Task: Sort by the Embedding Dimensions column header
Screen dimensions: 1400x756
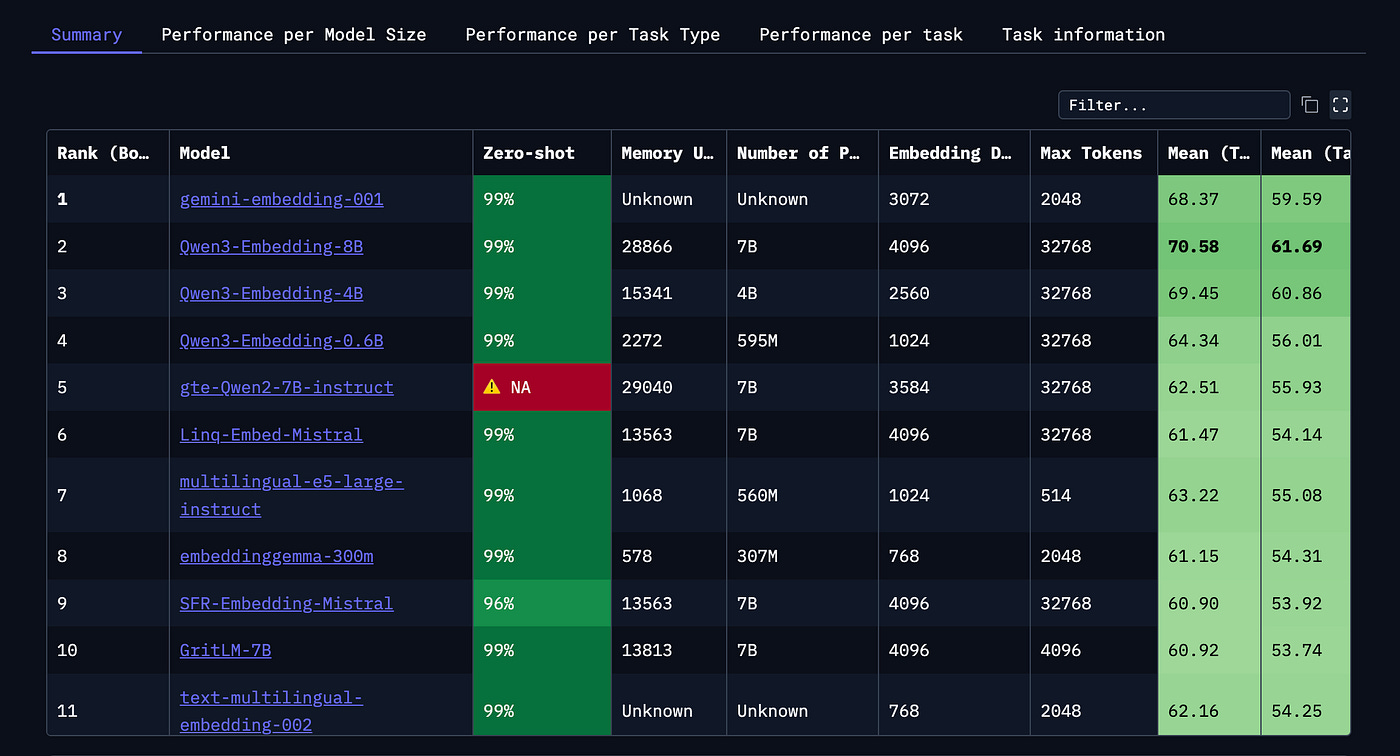Action: click(x=954, y=153)
